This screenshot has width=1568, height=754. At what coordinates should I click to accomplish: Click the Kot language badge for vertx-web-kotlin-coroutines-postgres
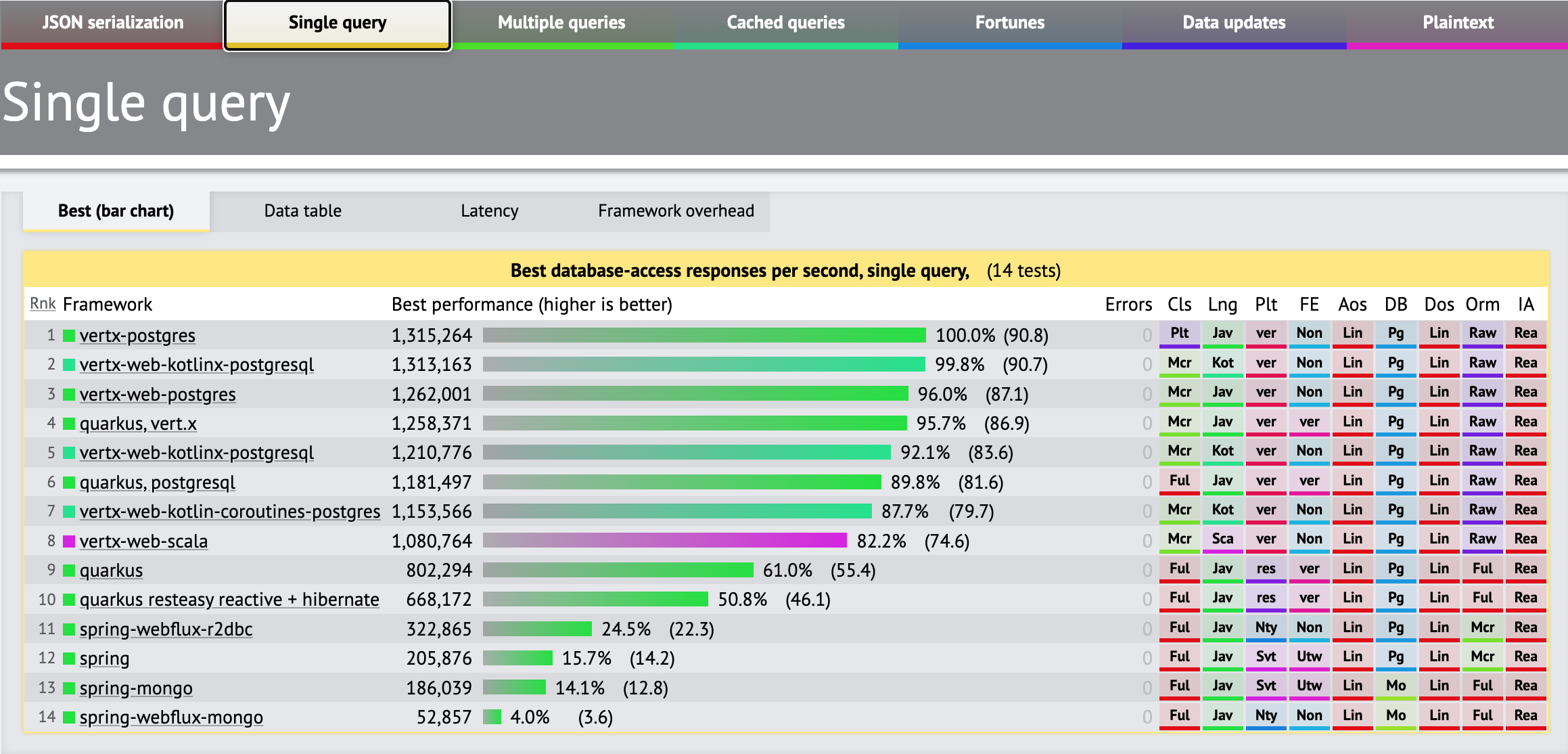(x=1222, y=510)
